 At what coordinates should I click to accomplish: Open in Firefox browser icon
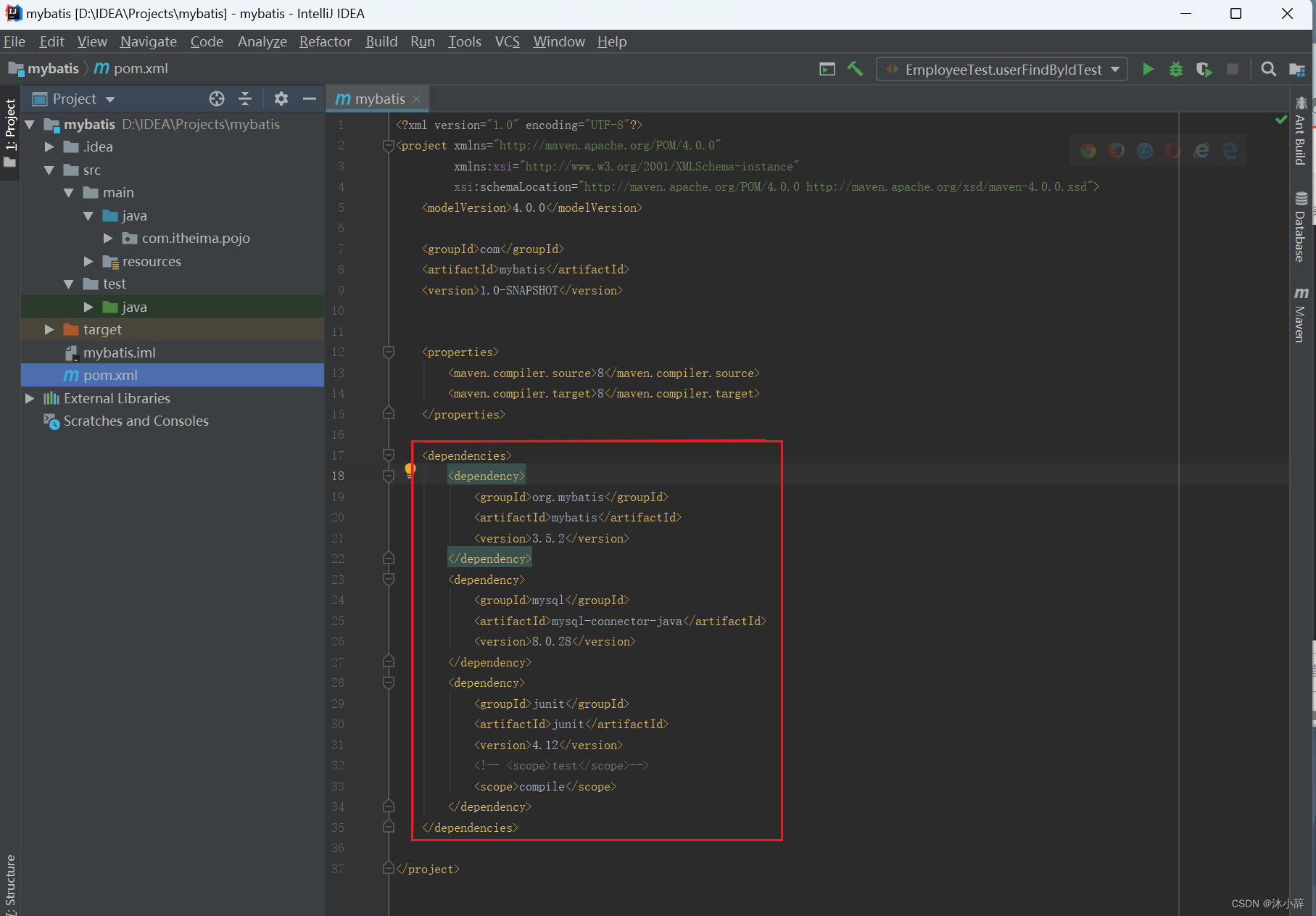pyautogui.click(x=1117, y=150)
